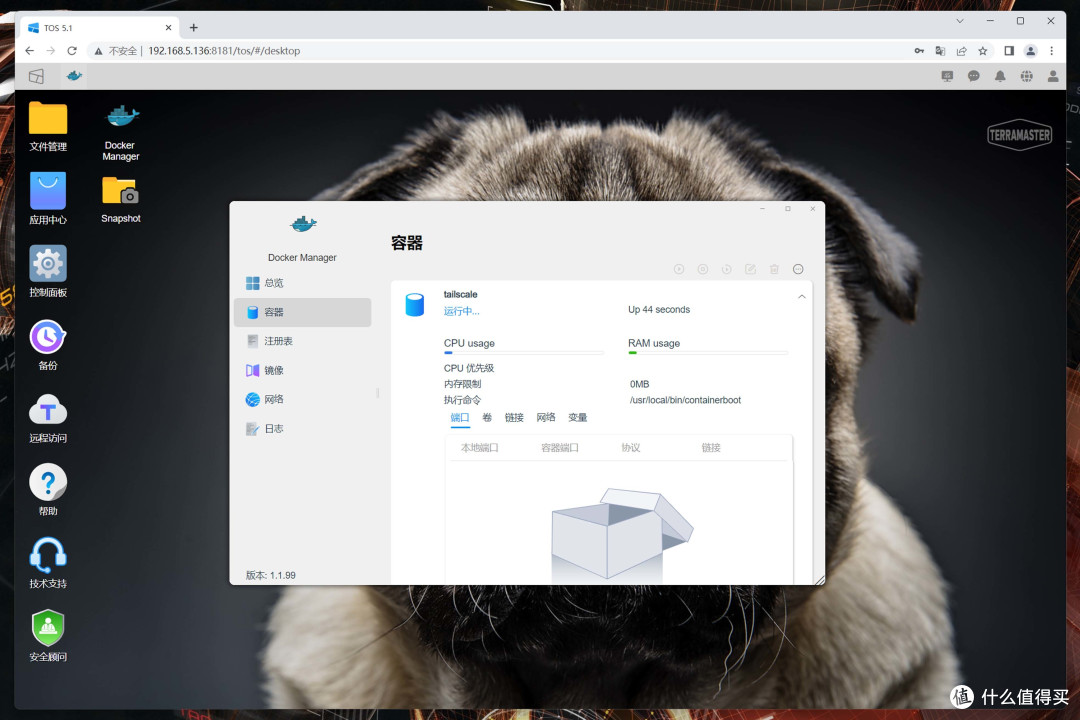Open 网络 network in sidebar

coord(302,400)
